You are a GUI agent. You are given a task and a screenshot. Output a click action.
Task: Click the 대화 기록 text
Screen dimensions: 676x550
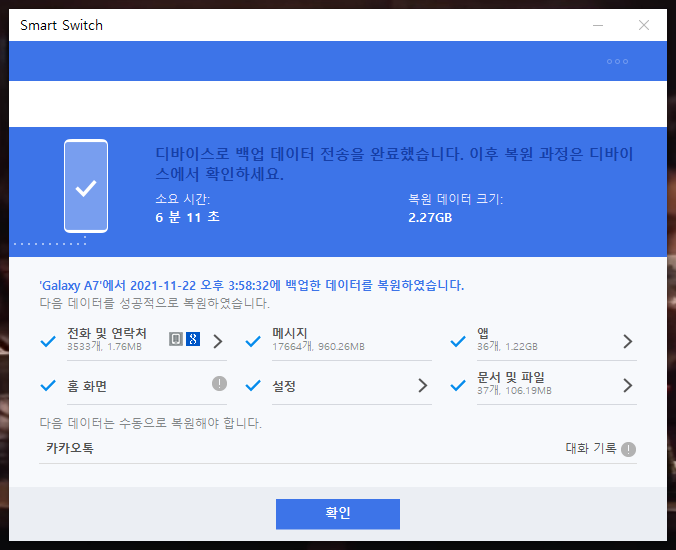pos(591,448)
